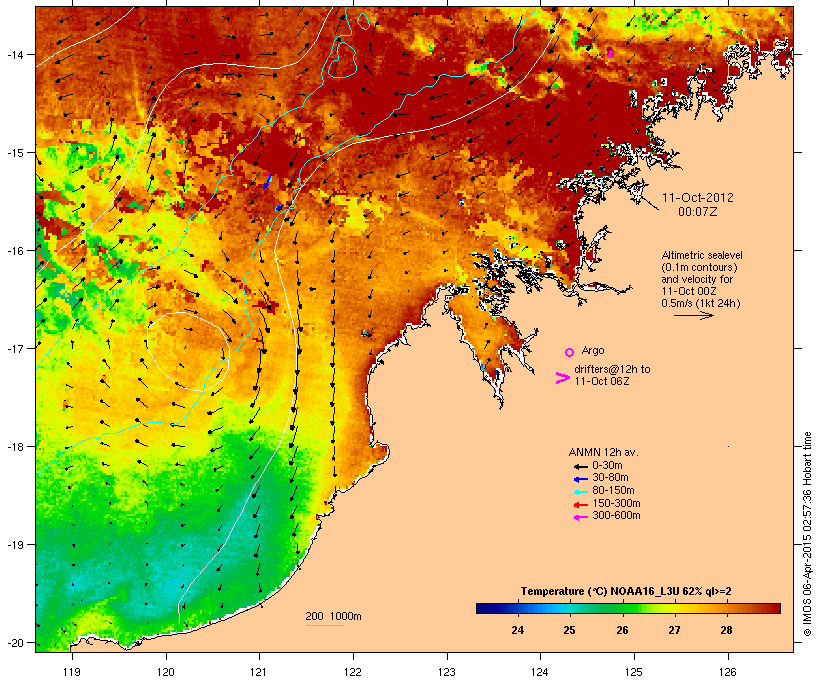The width and height of the screenshot is (820, 680).
Task: Click the magenta 300-600m arrow in ANMN legend
Action: pyautogui.click(x=580, y=517)
